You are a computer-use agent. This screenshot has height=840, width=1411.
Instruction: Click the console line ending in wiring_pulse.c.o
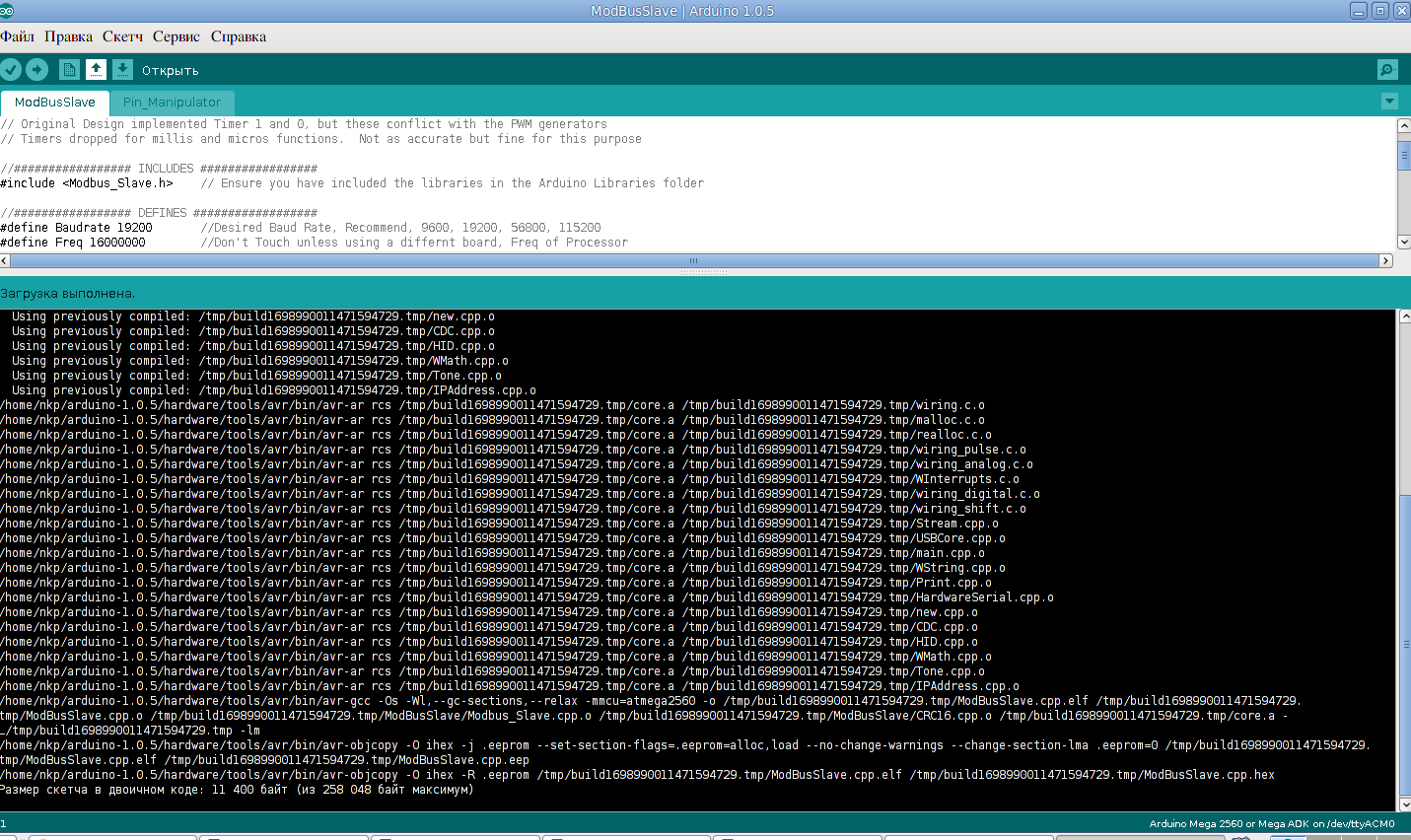click(513, 450)
